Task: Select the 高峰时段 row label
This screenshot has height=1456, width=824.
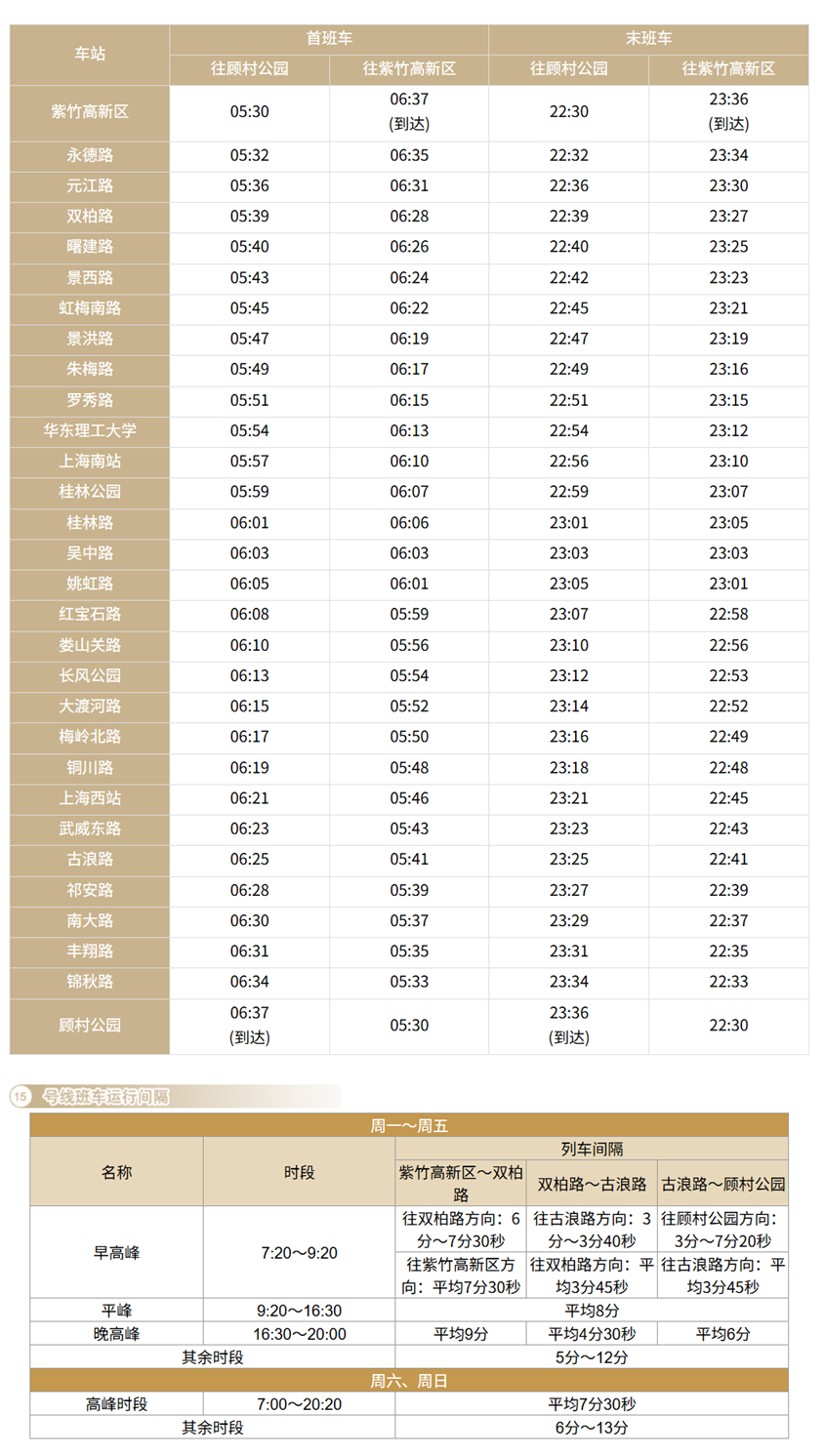Action: (116, 1404)
